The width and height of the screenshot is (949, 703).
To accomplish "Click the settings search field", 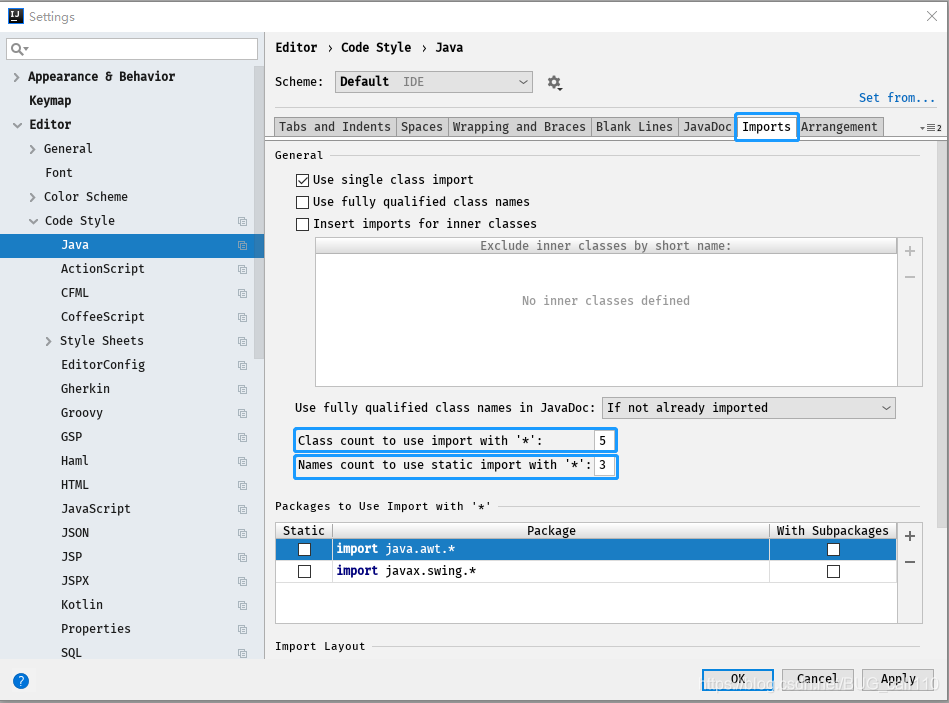I will coord(131,48).
